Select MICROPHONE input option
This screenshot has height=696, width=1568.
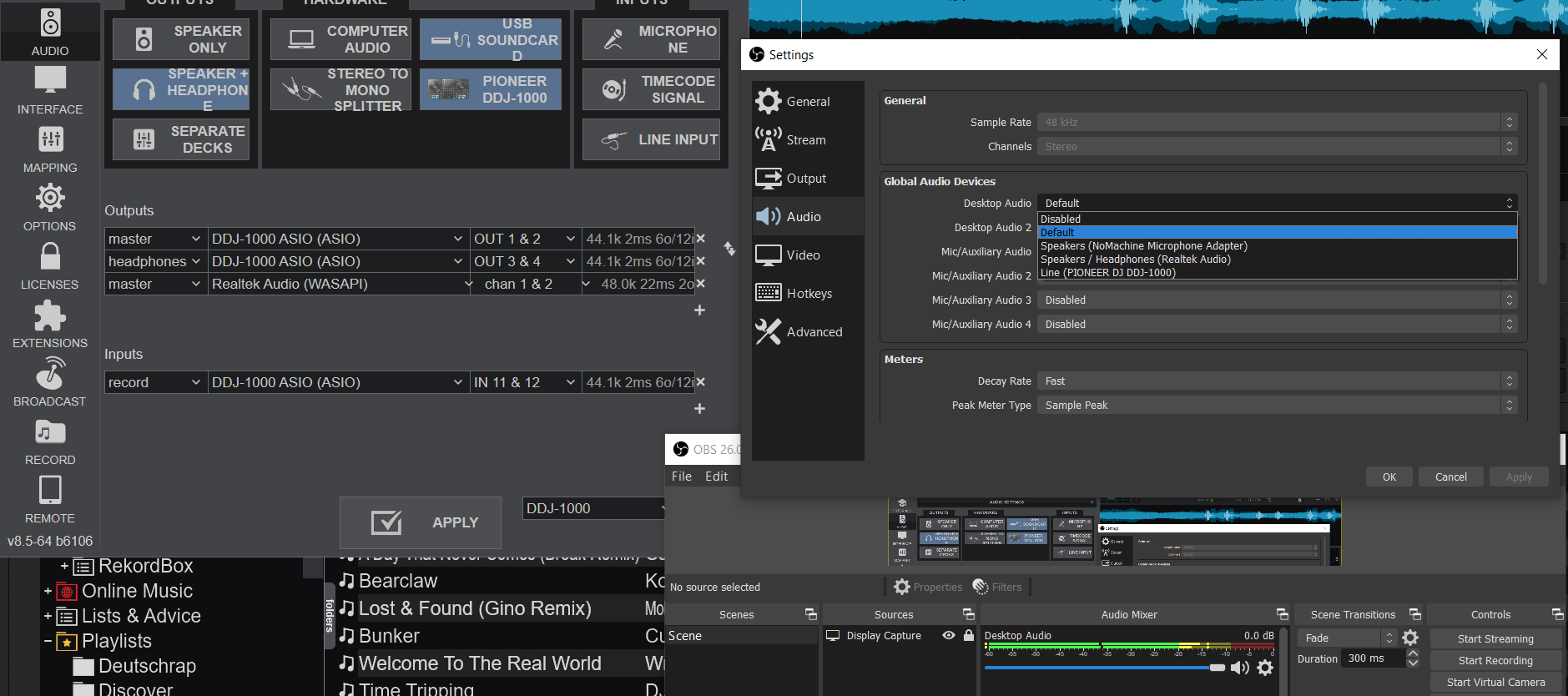click(x=651, y=39)
